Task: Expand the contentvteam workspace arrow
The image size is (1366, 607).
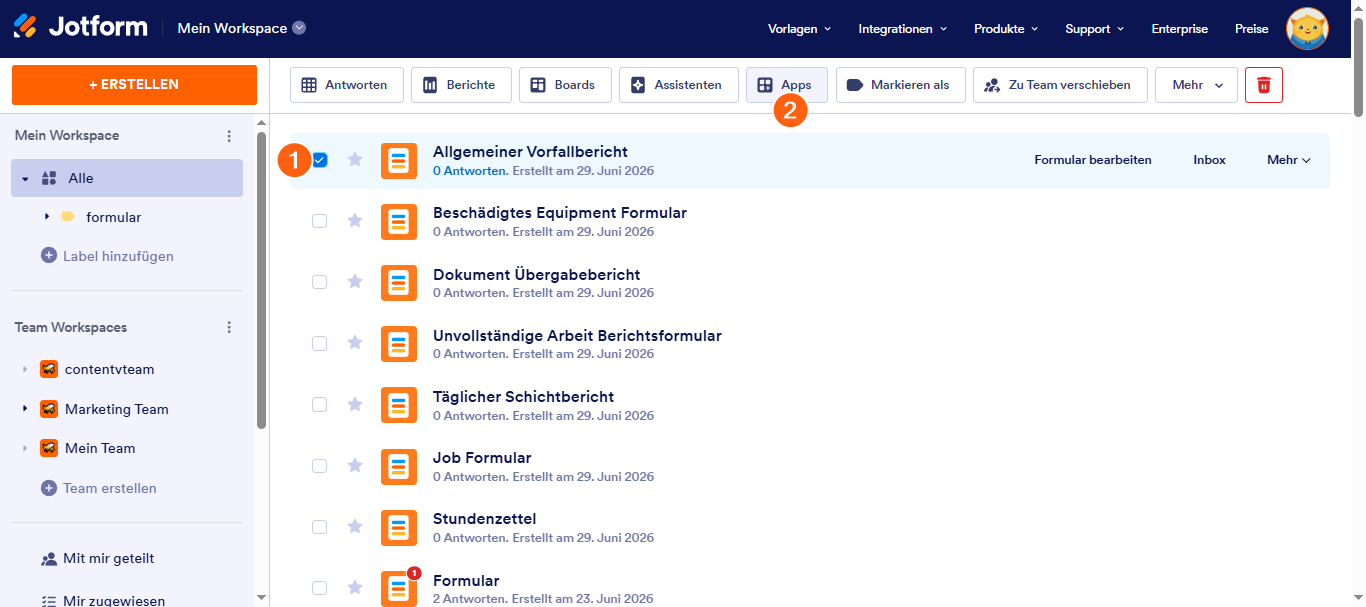Action: (x=25, y=369)
